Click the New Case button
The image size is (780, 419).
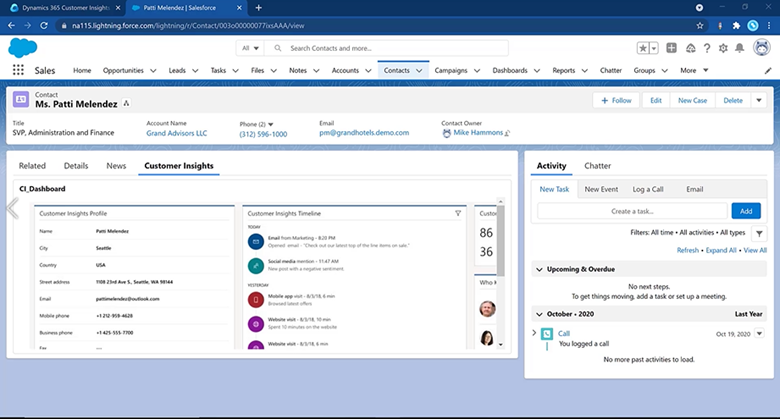click(x=692, y=100)
